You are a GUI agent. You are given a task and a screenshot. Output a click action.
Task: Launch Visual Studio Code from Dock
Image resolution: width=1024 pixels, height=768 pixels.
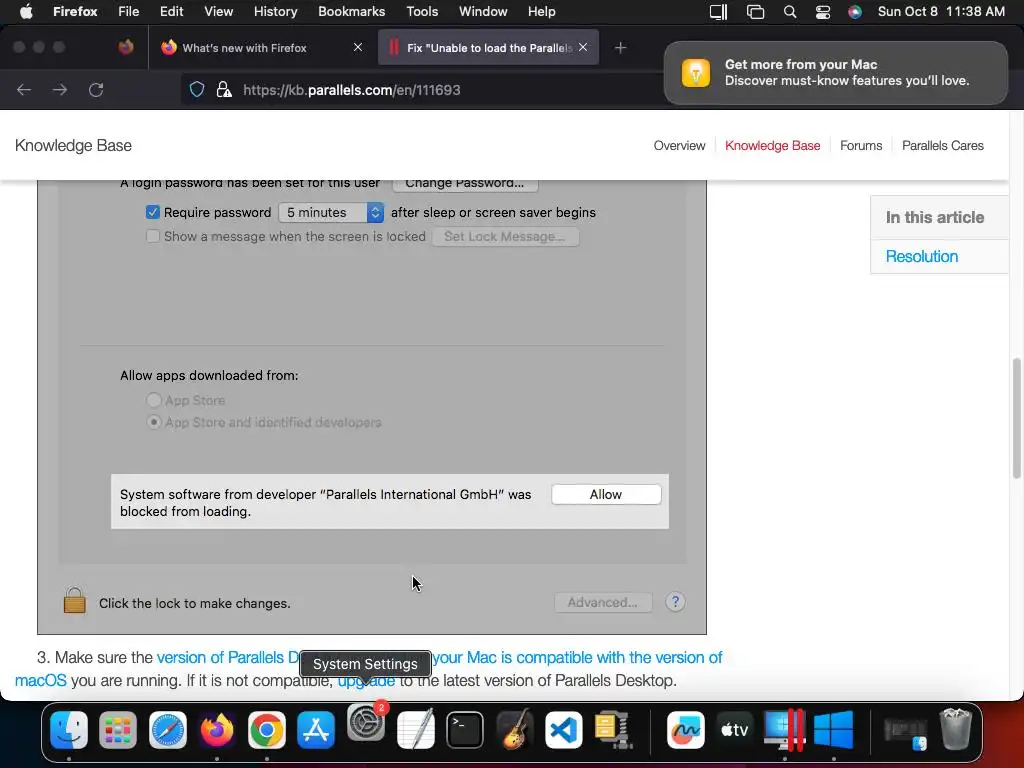(x=564, y=729)
